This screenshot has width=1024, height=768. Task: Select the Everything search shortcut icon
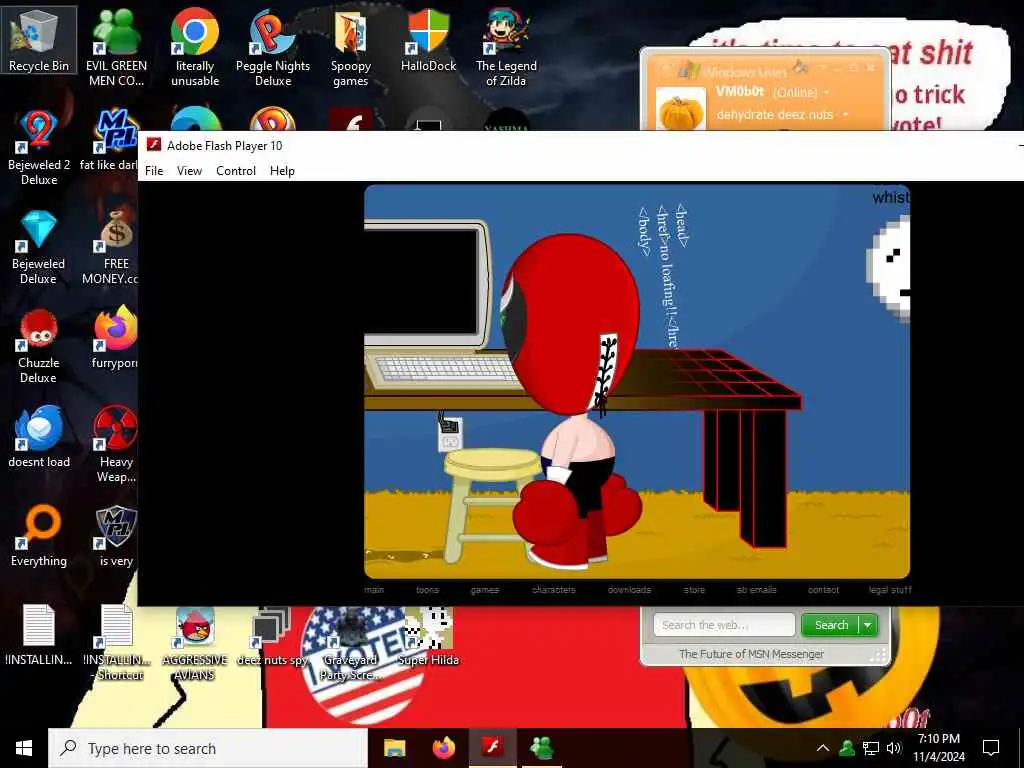click(x=39, y=536)
